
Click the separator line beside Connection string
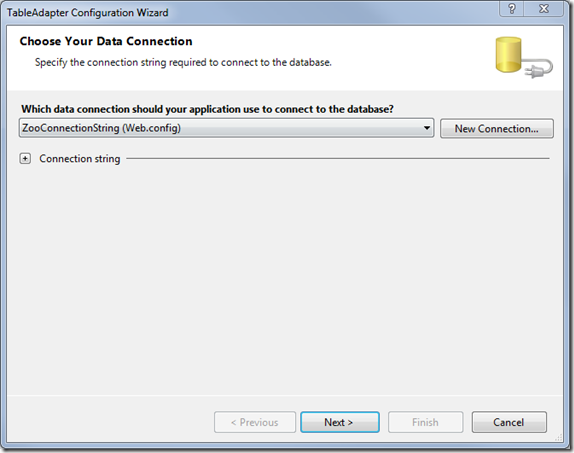[338, 158]
